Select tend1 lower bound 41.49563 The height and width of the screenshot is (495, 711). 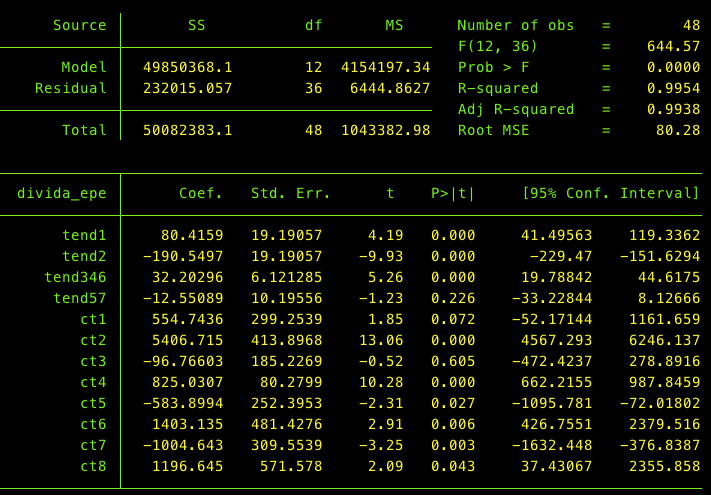tap(556, 235)
